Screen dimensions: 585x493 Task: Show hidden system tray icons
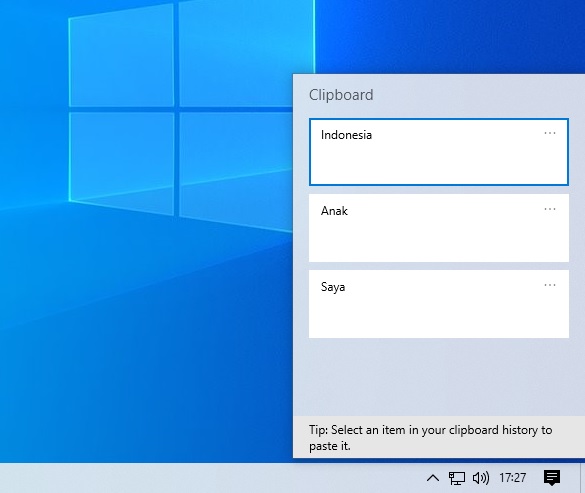pyautogui.click(x=433, y=478)
